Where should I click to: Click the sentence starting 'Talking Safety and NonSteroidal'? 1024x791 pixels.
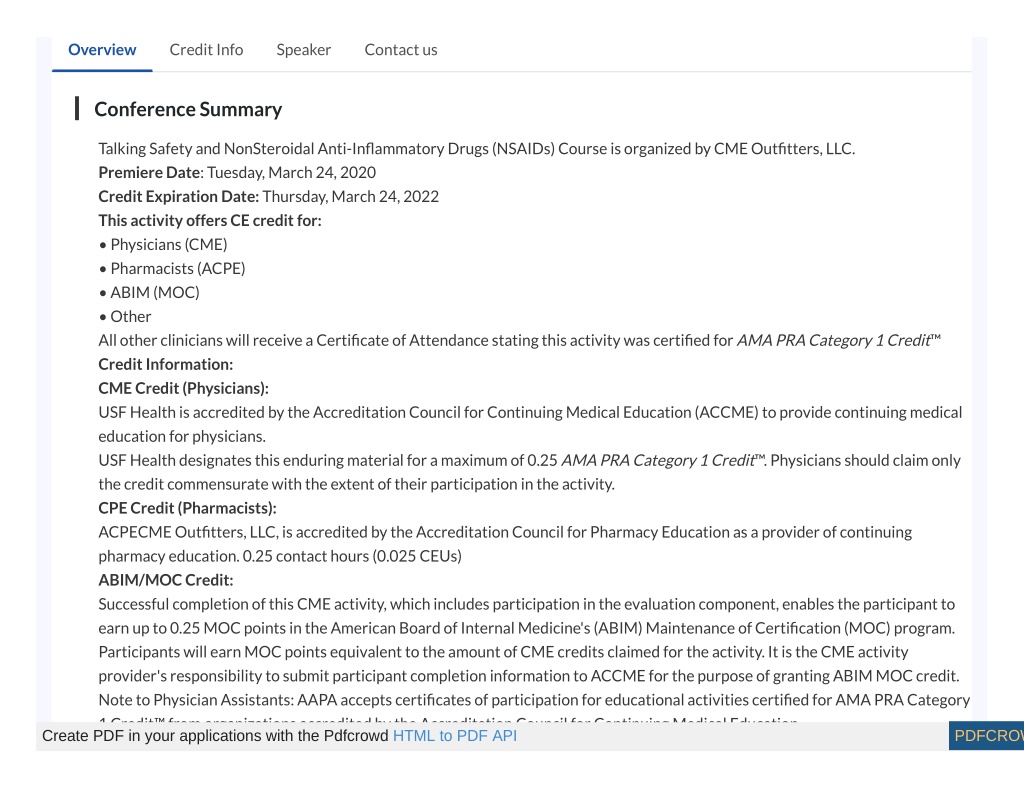[x=477, y=149]
